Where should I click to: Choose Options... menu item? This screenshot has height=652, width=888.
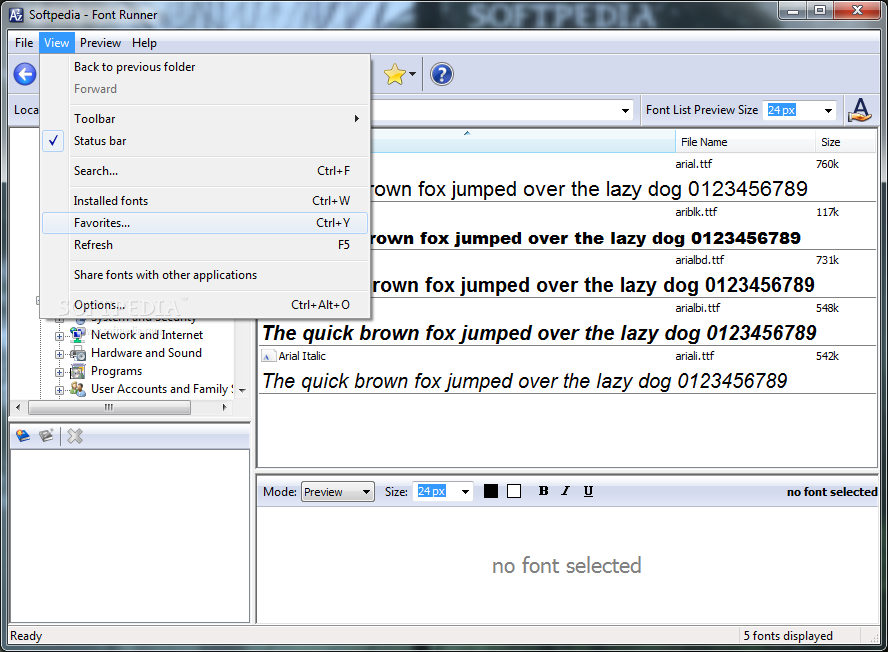[x=205, y=305]
